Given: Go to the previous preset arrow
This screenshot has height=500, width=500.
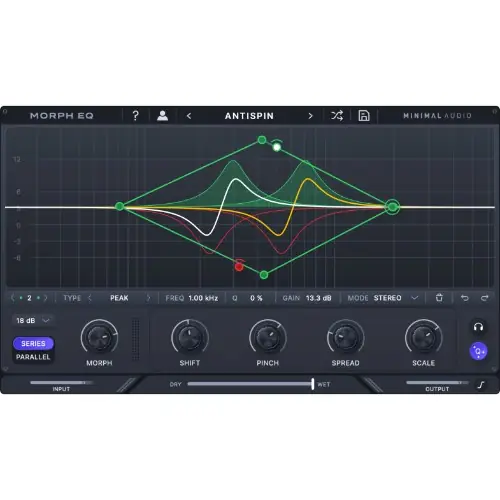Looking at the screenshot, I should (x=189, y=116).
